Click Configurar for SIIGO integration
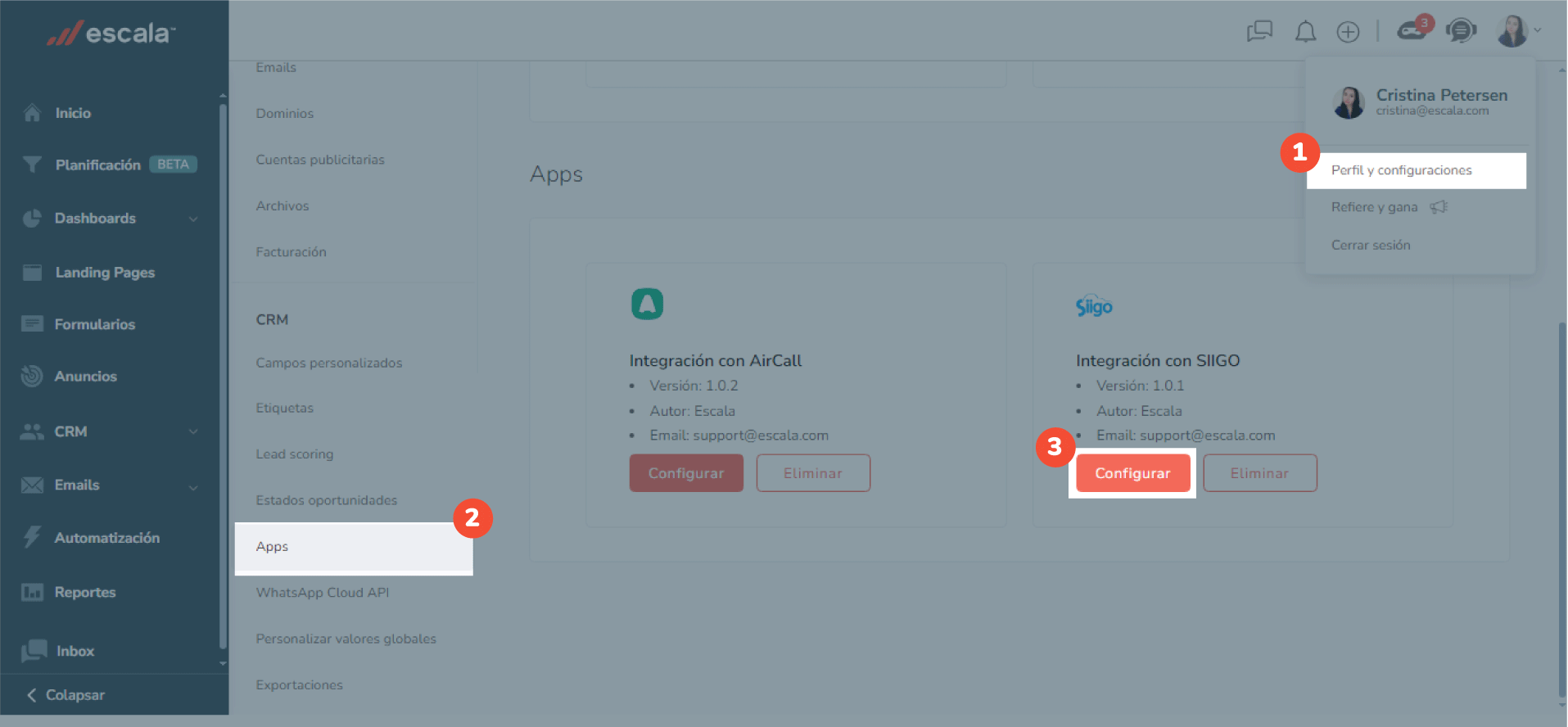This screenshot has height=727, width=1568. [1133, 473]
